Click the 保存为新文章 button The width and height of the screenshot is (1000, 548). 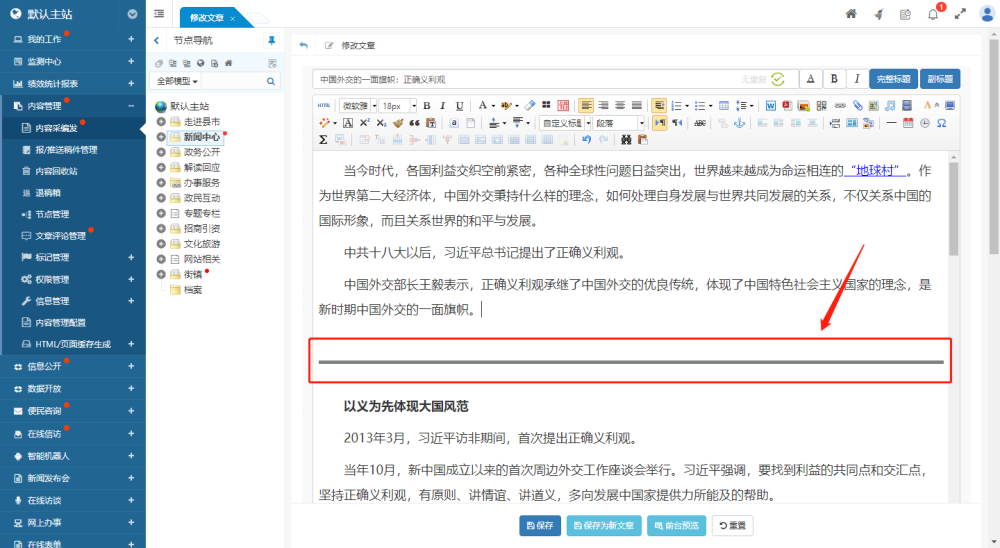click(604, 525)
